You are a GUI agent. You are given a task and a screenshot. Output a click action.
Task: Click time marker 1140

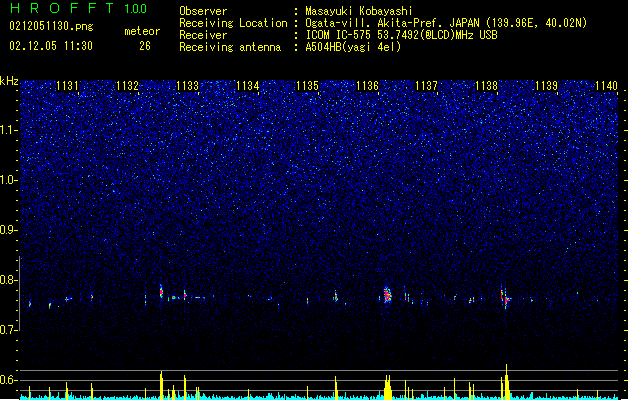click(606, 86)
